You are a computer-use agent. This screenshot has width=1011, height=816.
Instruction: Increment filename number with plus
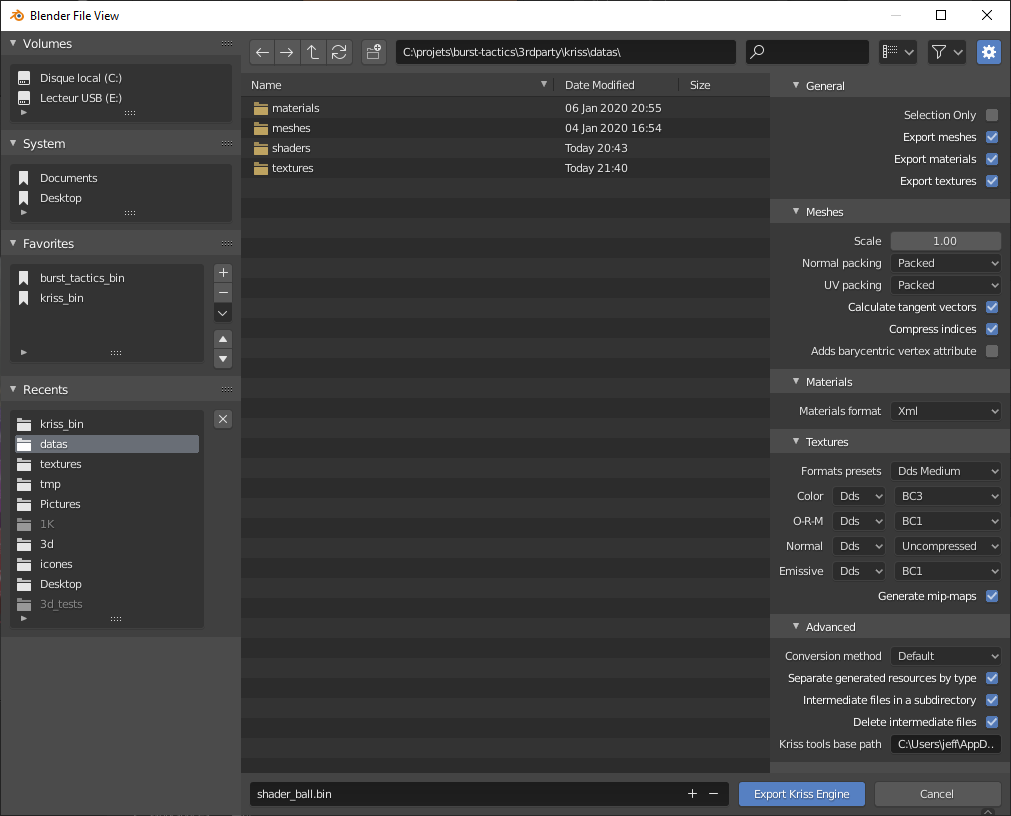point(692,793)
